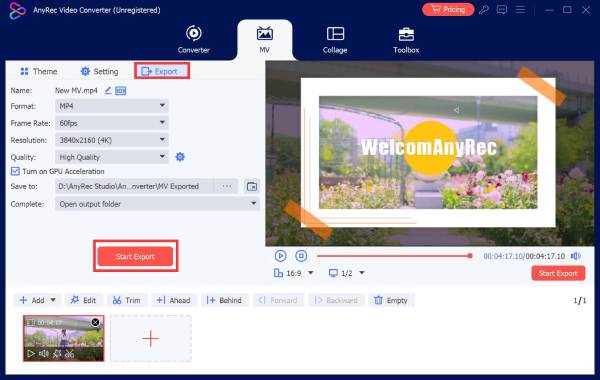Remove clip with the X icon
The height and width of the screenshot is (380, 600).
95,322
